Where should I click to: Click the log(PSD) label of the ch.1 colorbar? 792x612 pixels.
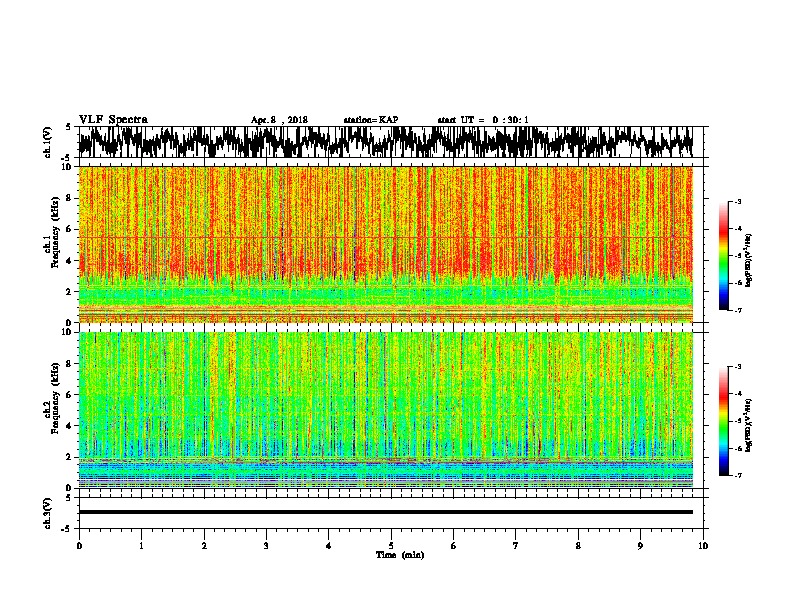click(749, 260)
